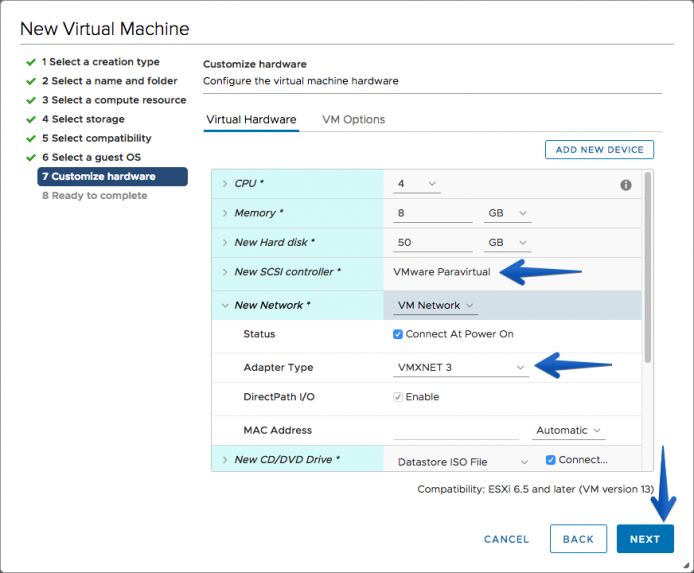
Task: Open the MAC Address Automatic dropdown
Action: tap(568, 430)
